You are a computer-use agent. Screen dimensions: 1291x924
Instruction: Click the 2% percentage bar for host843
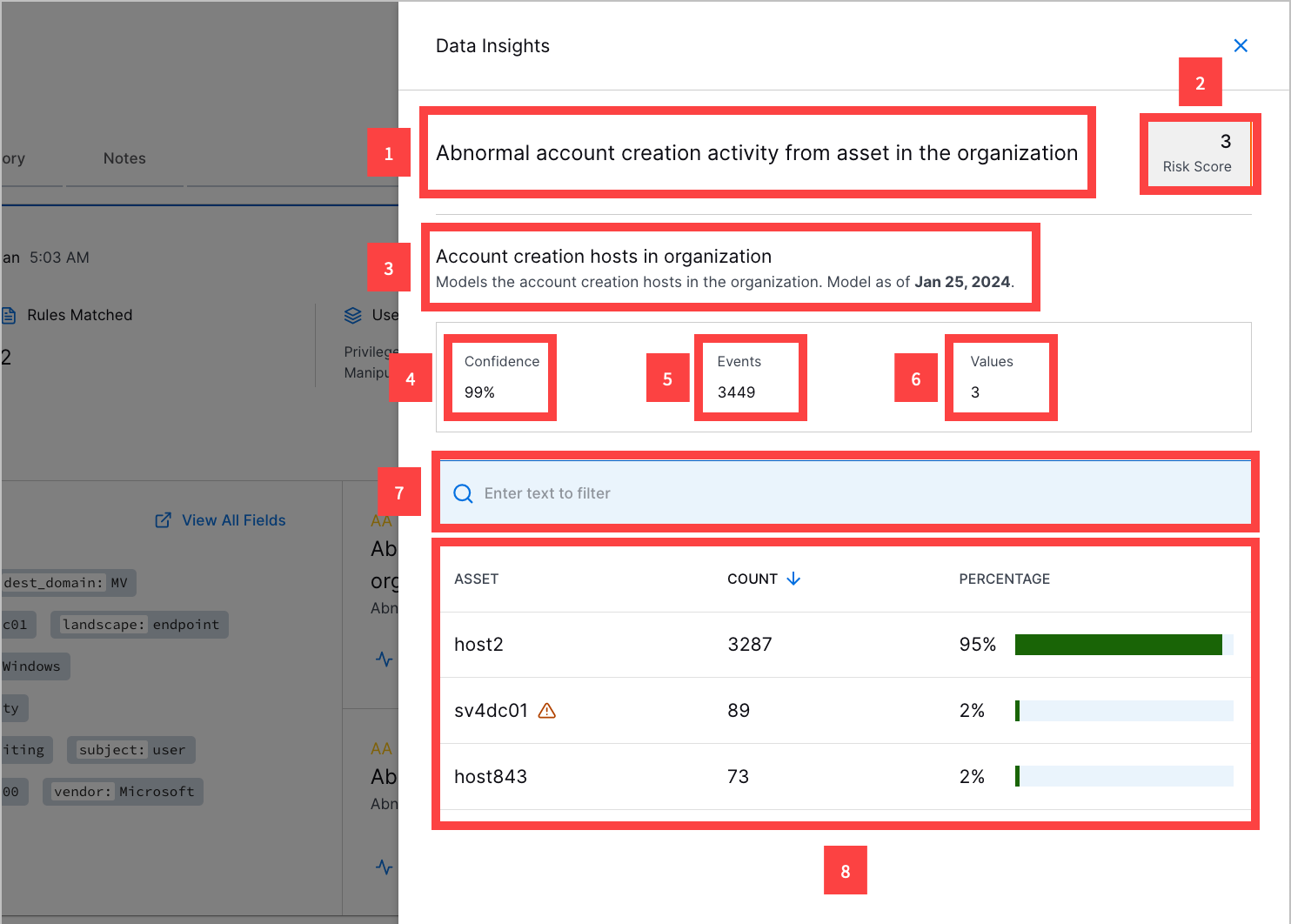(1124, 776)
